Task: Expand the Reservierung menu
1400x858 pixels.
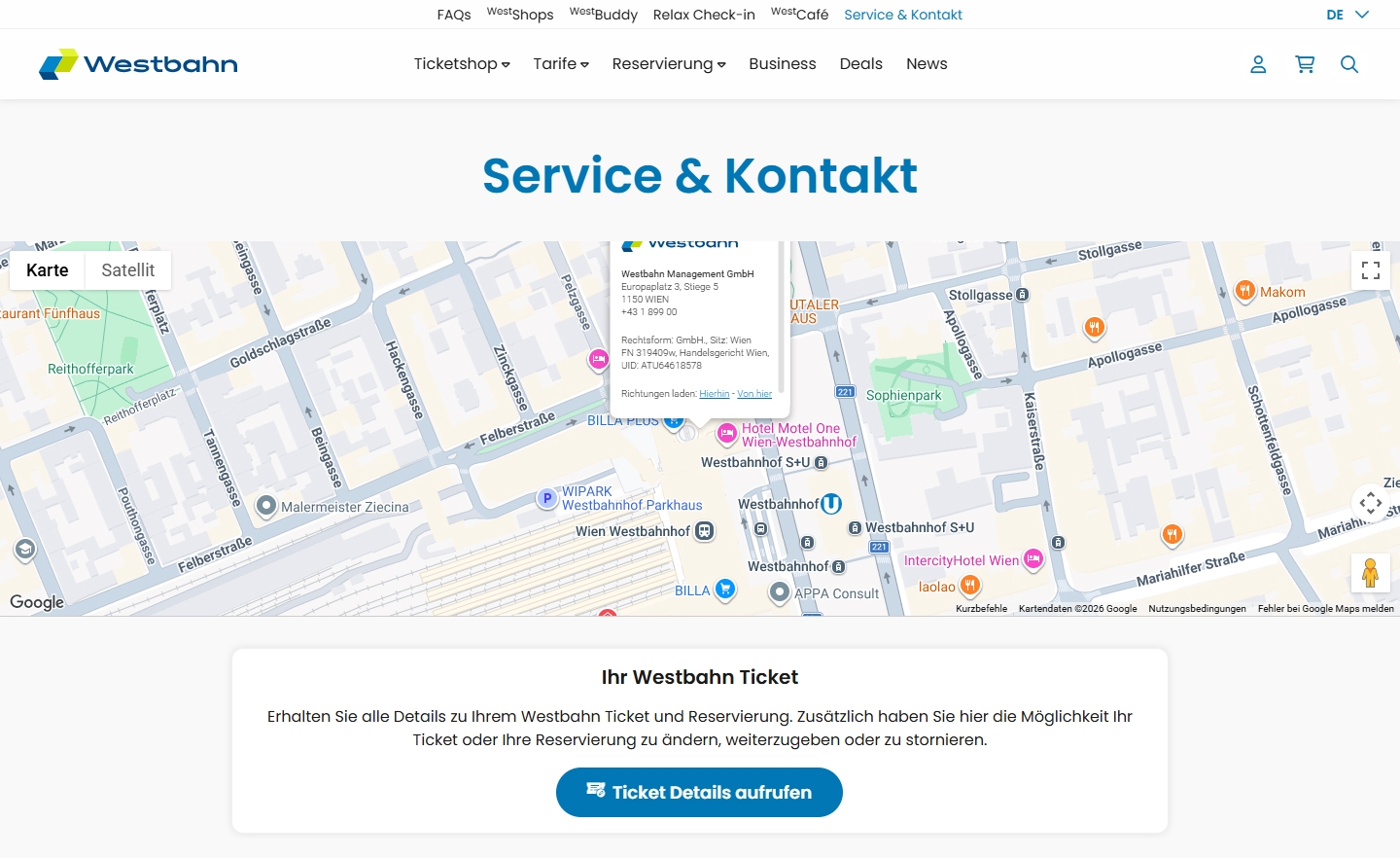Action: pos(669,64)
